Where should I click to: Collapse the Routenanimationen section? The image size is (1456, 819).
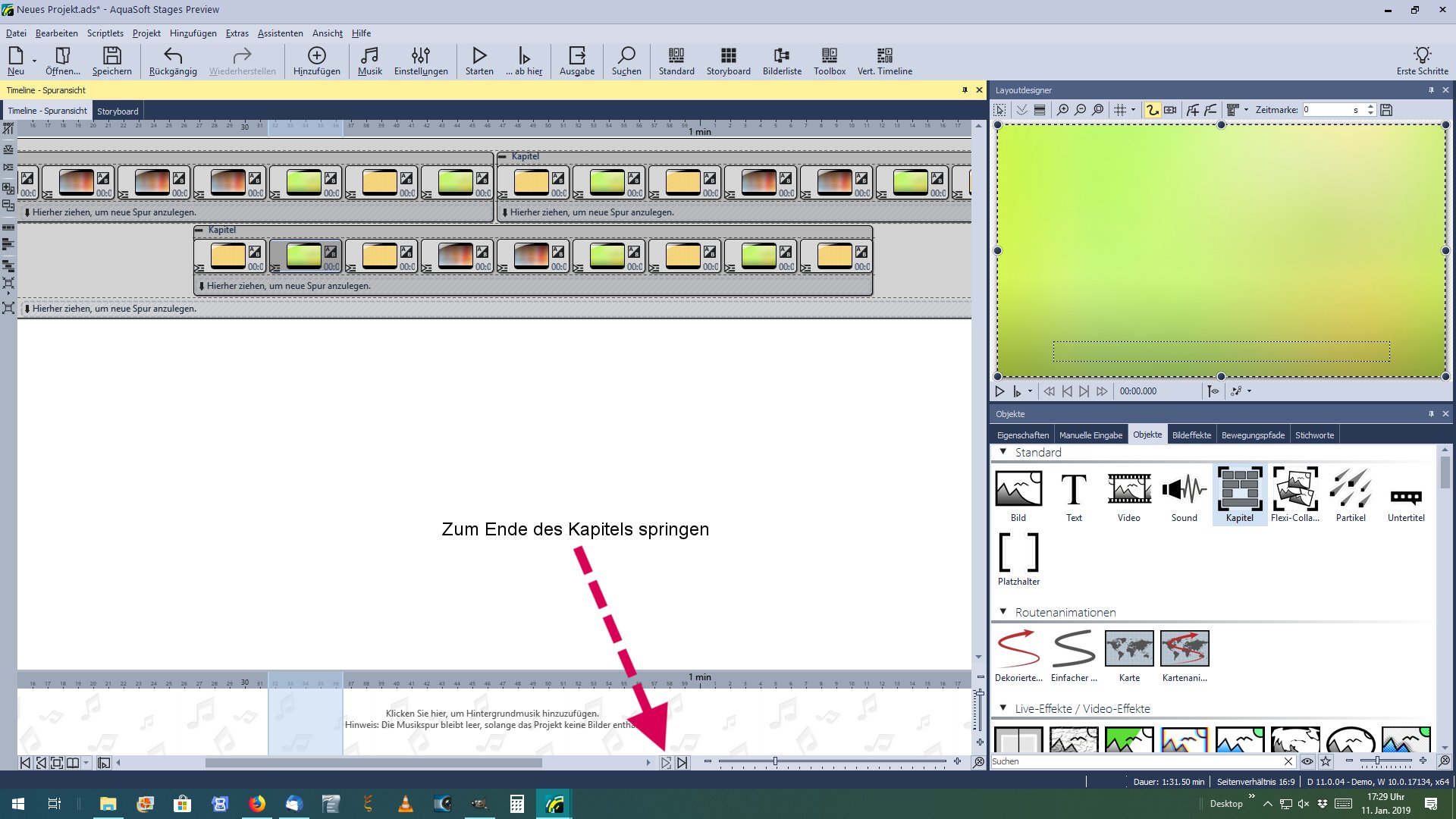click(1003, 612)
